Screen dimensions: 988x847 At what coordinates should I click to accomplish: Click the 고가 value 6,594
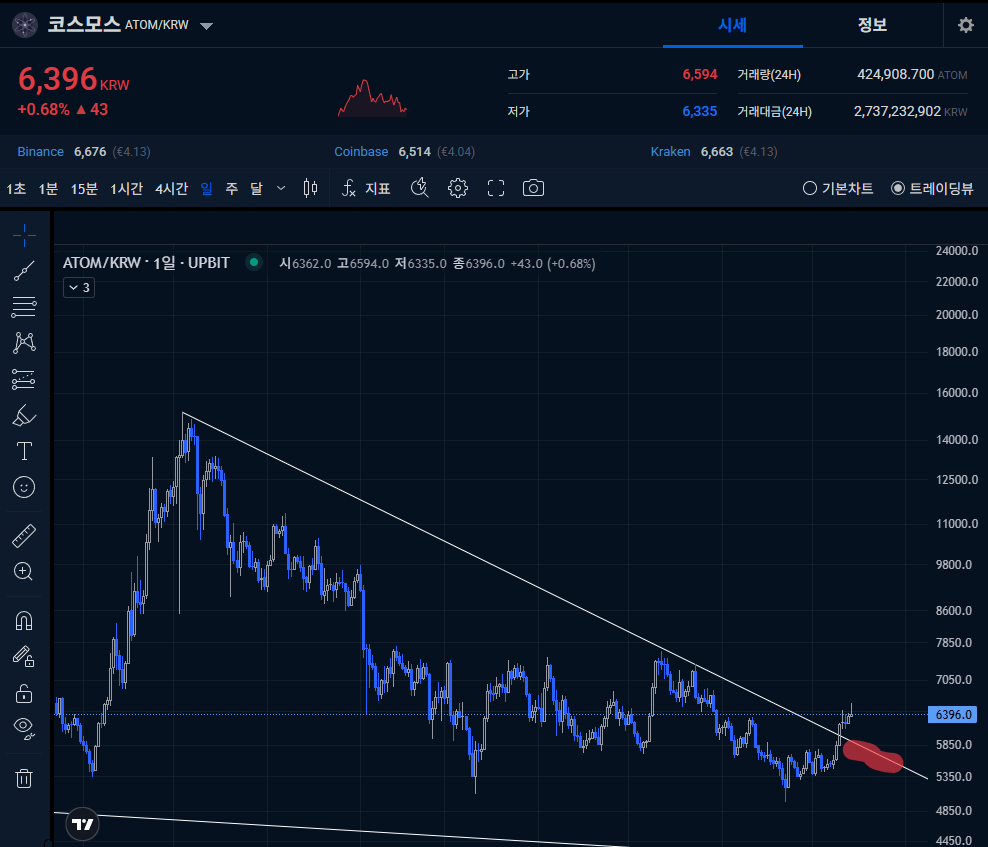point(700,74)
